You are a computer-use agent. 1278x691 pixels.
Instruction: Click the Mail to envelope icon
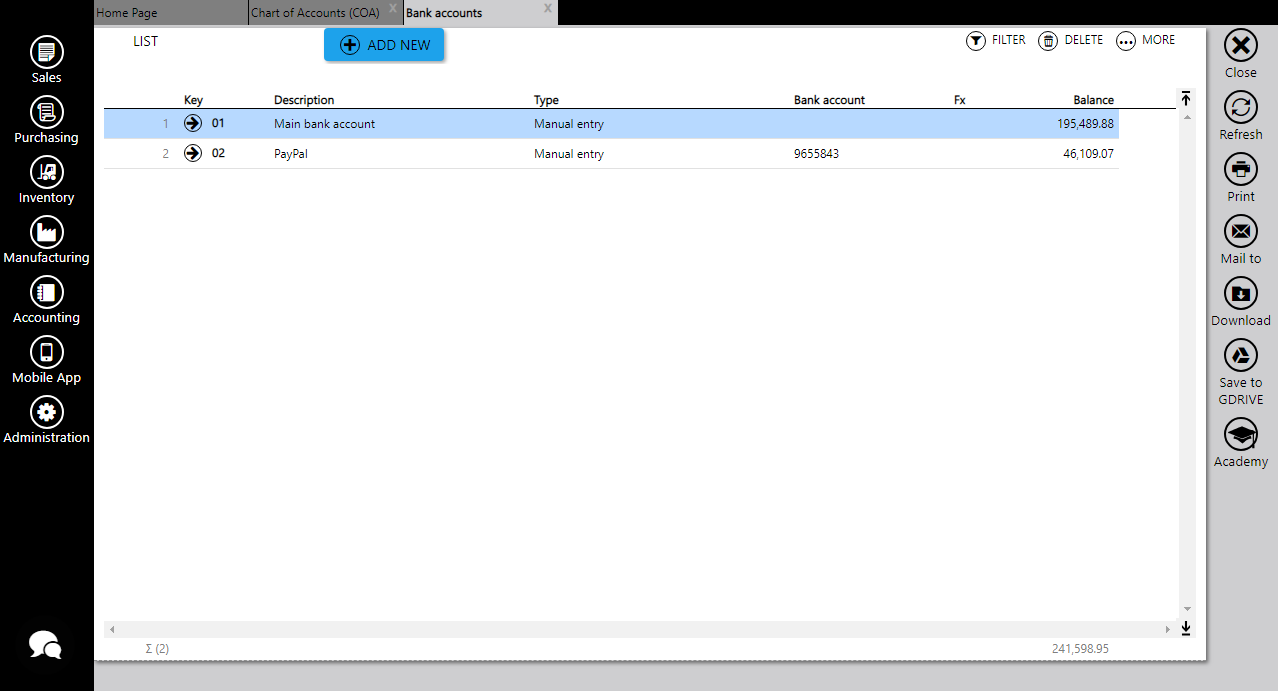(x=1241, y=232)
